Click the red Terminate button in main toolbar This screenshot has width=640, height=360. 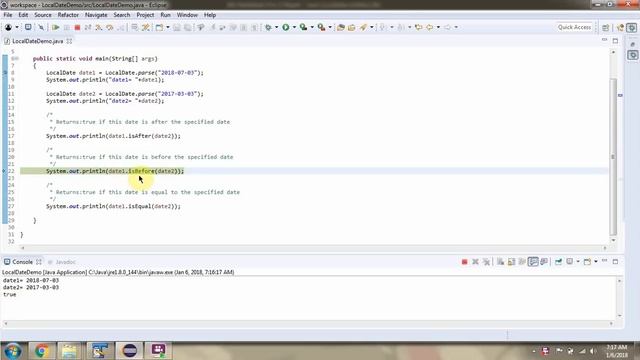77,27
